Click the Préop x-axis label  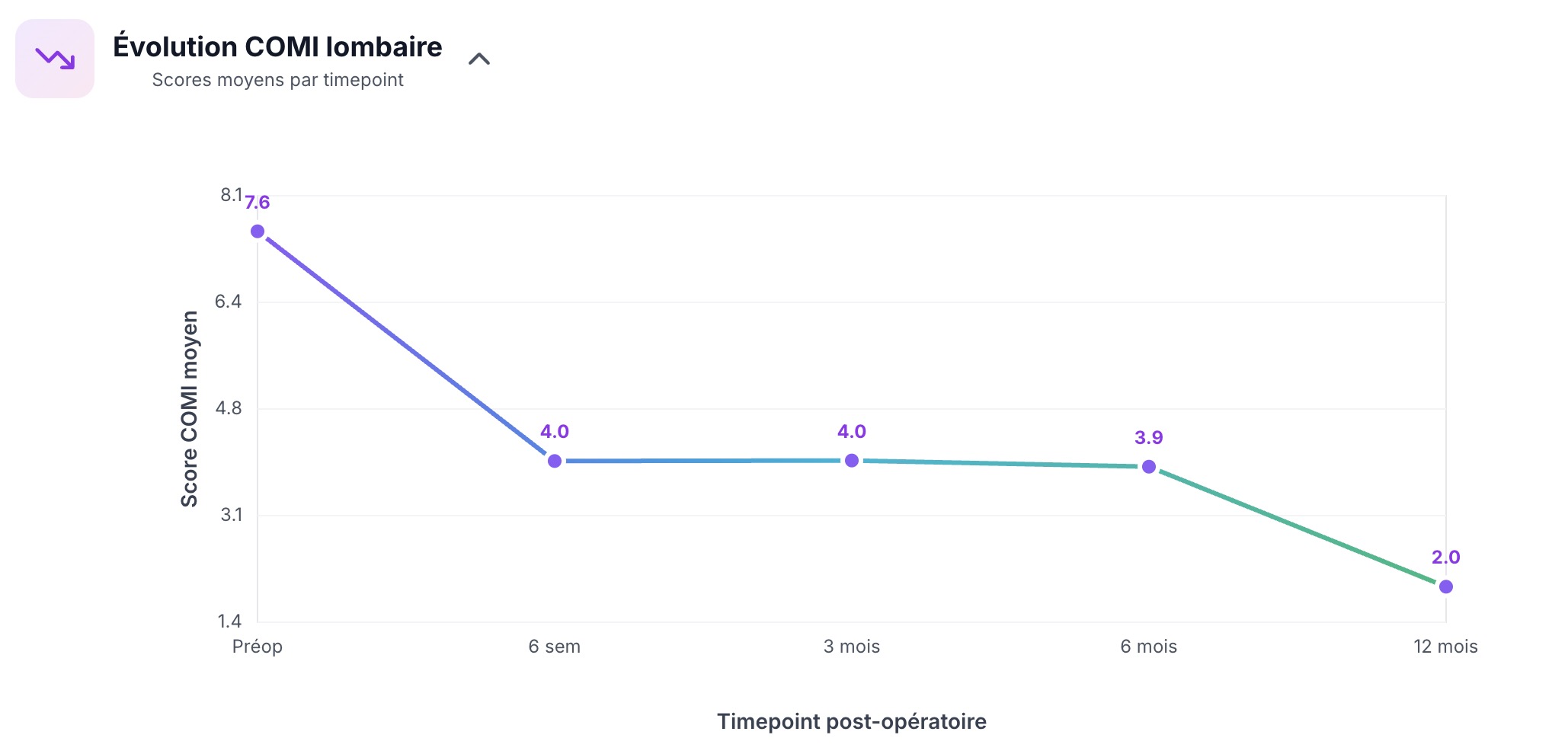click(258, 647)
